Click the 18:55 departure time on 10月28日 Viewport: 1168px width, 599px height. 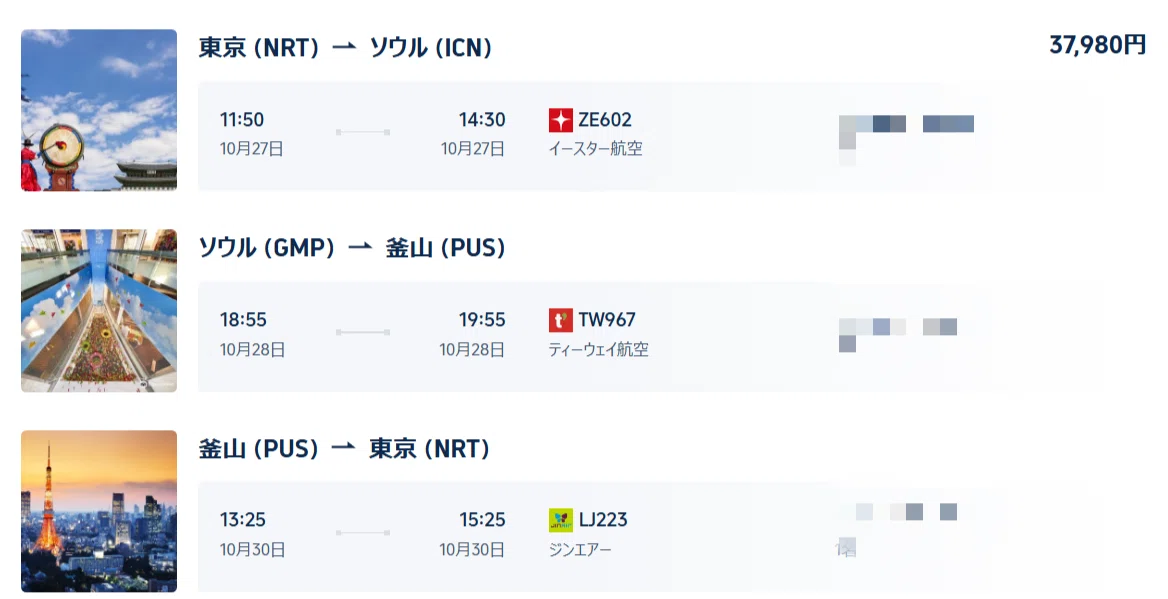[243, 320]
